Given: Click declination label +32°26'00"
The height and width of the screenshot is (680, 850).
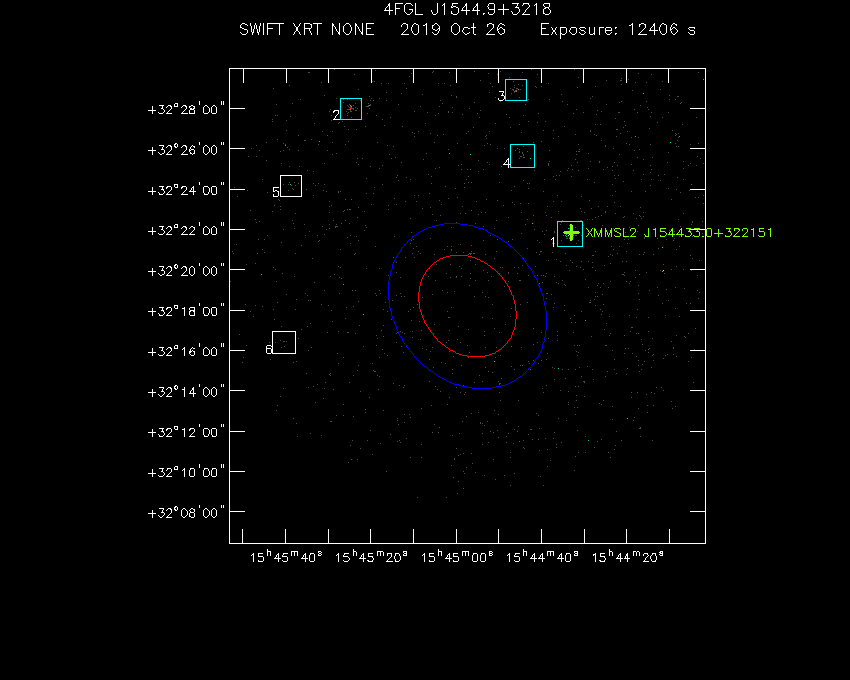Looking at the screenshot, I should click(x=186, y=150).
